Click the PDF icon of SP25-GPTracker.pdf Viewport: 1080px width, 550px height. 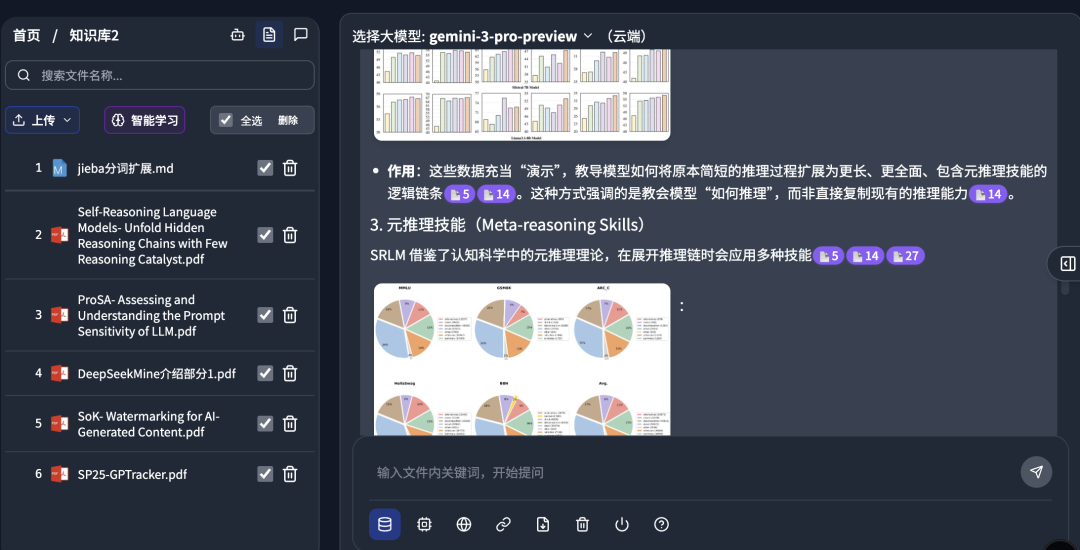(60, 474)
